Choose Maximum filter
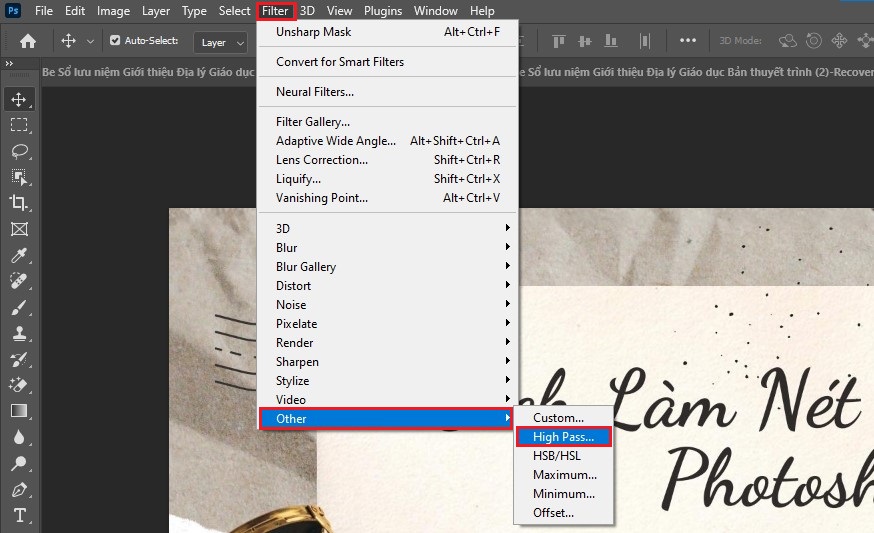This screenshot has width=874, height=533. (x=564, y=474)
